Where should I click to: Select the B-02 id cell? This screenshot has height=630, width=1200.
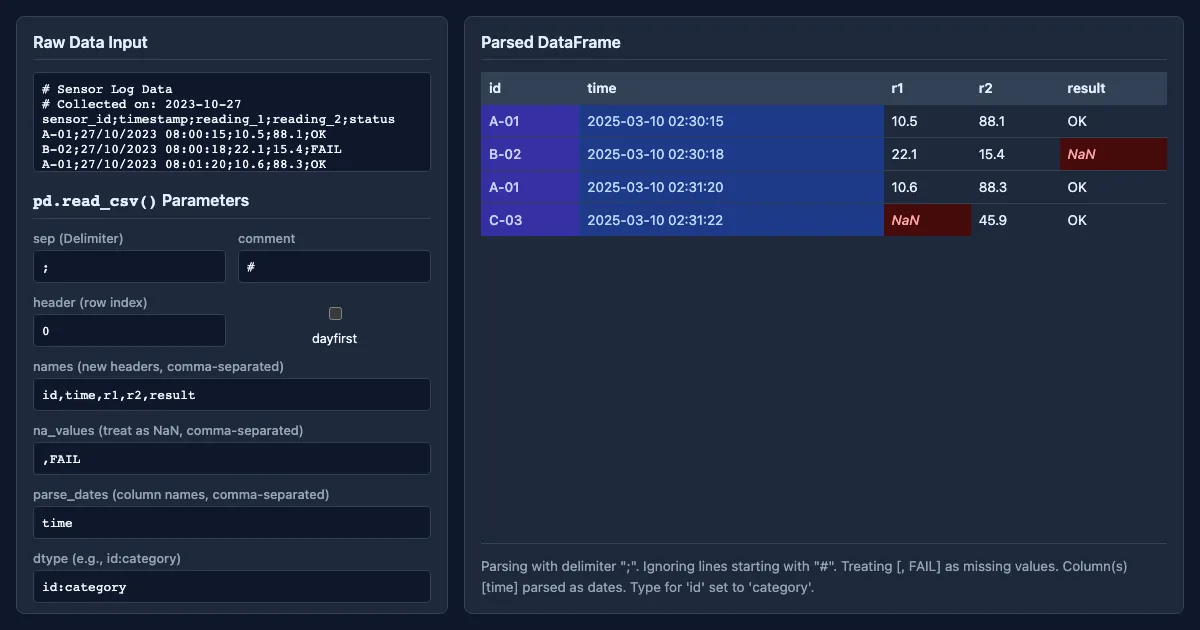530,154
